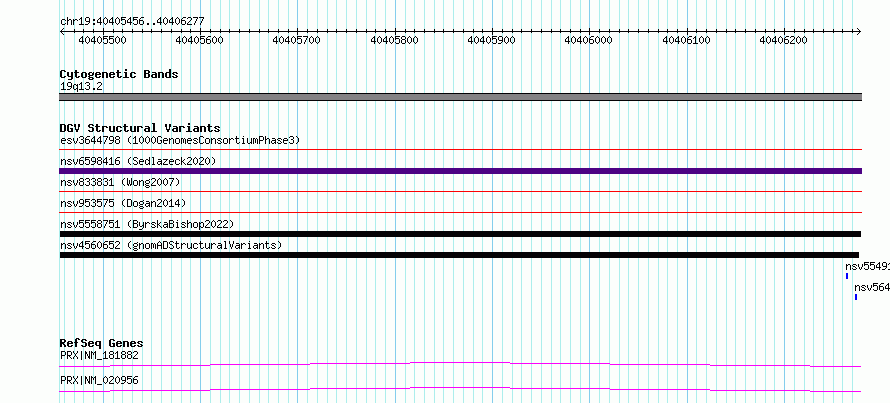
Task: Click the truncated nsv564 variant label
Action: coord(872,287)
